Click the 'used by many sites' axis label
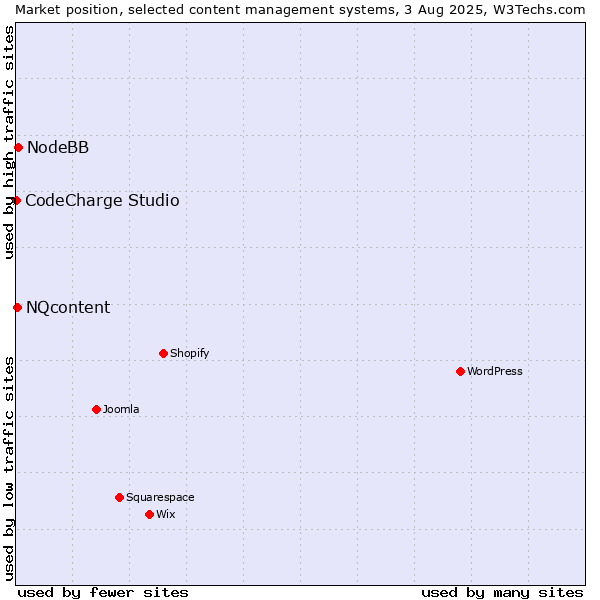 pyautogui.click(x=502, y=593)
